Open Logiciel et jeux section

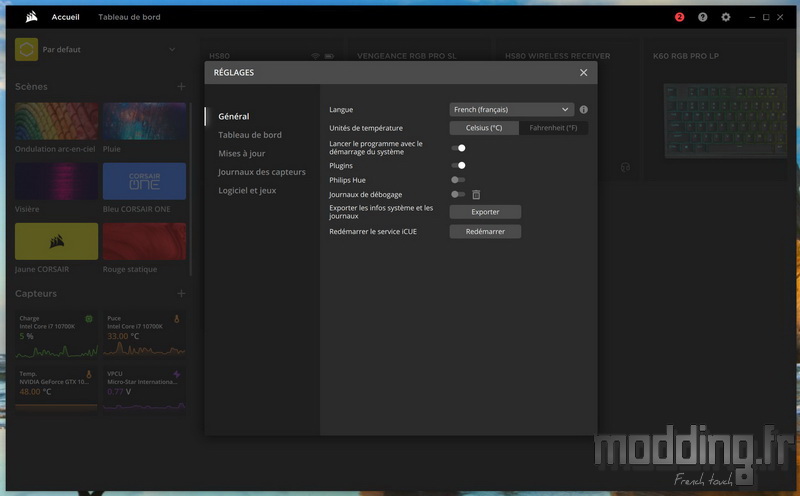point(247,190)
